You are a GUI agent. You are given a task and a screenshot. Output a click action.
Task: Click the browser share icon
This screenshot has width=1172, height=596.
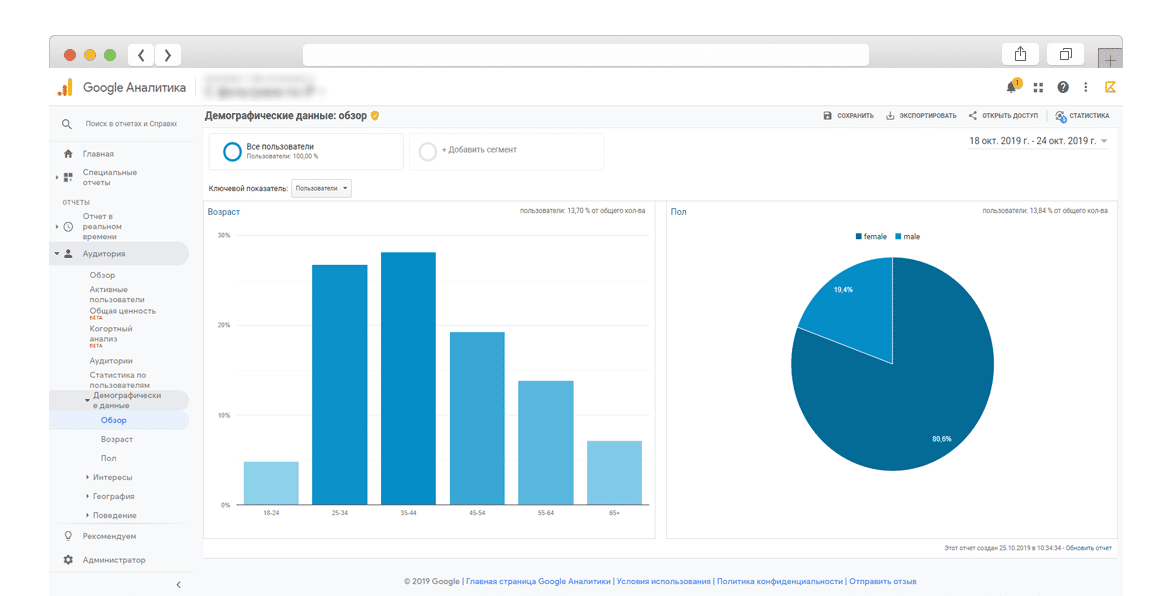click(x=1021, y=55)
